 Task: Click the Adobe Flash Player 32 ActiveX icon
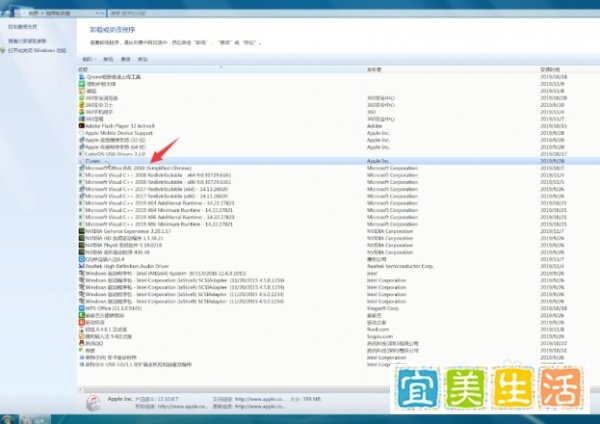[x=82, y=126]
